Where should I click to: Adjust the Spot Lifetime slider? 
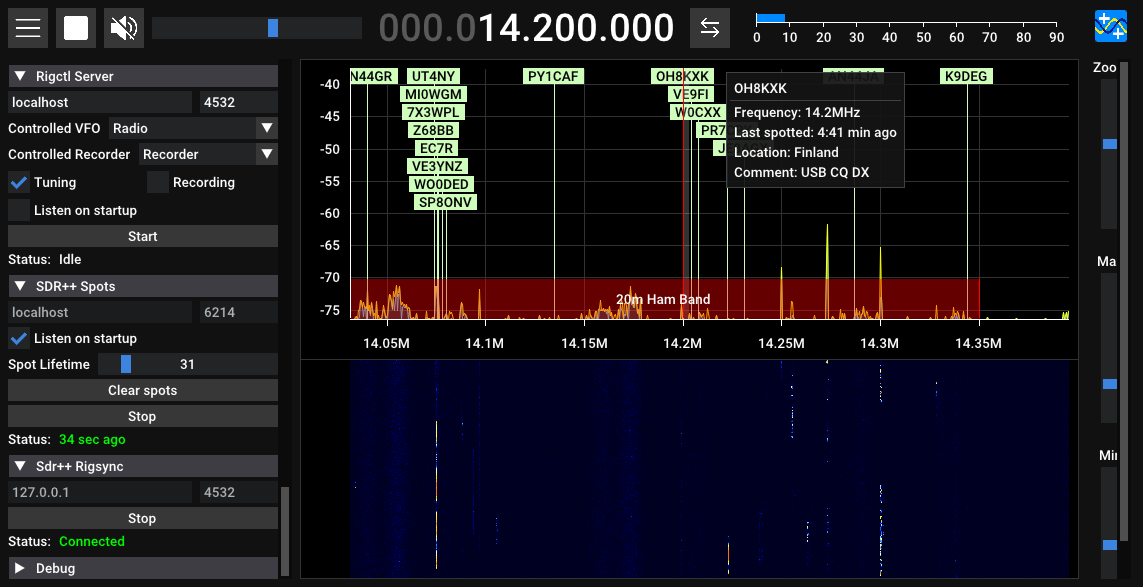[187, 364]
